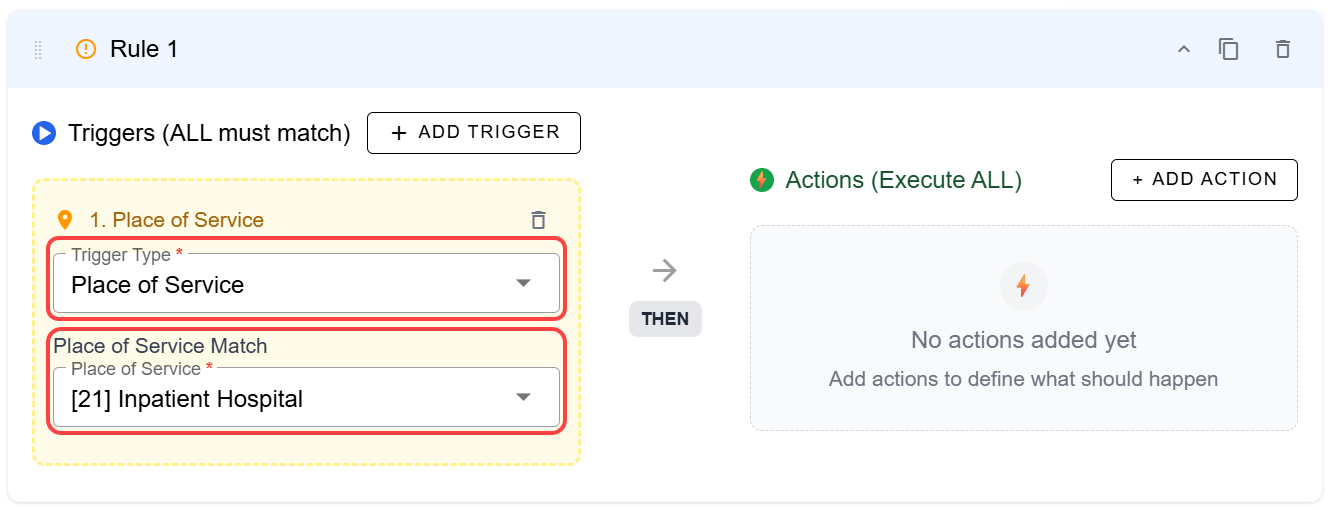Click the orange warning icon on Rule 1
The image size is (1332, 510).
(87, 49)
